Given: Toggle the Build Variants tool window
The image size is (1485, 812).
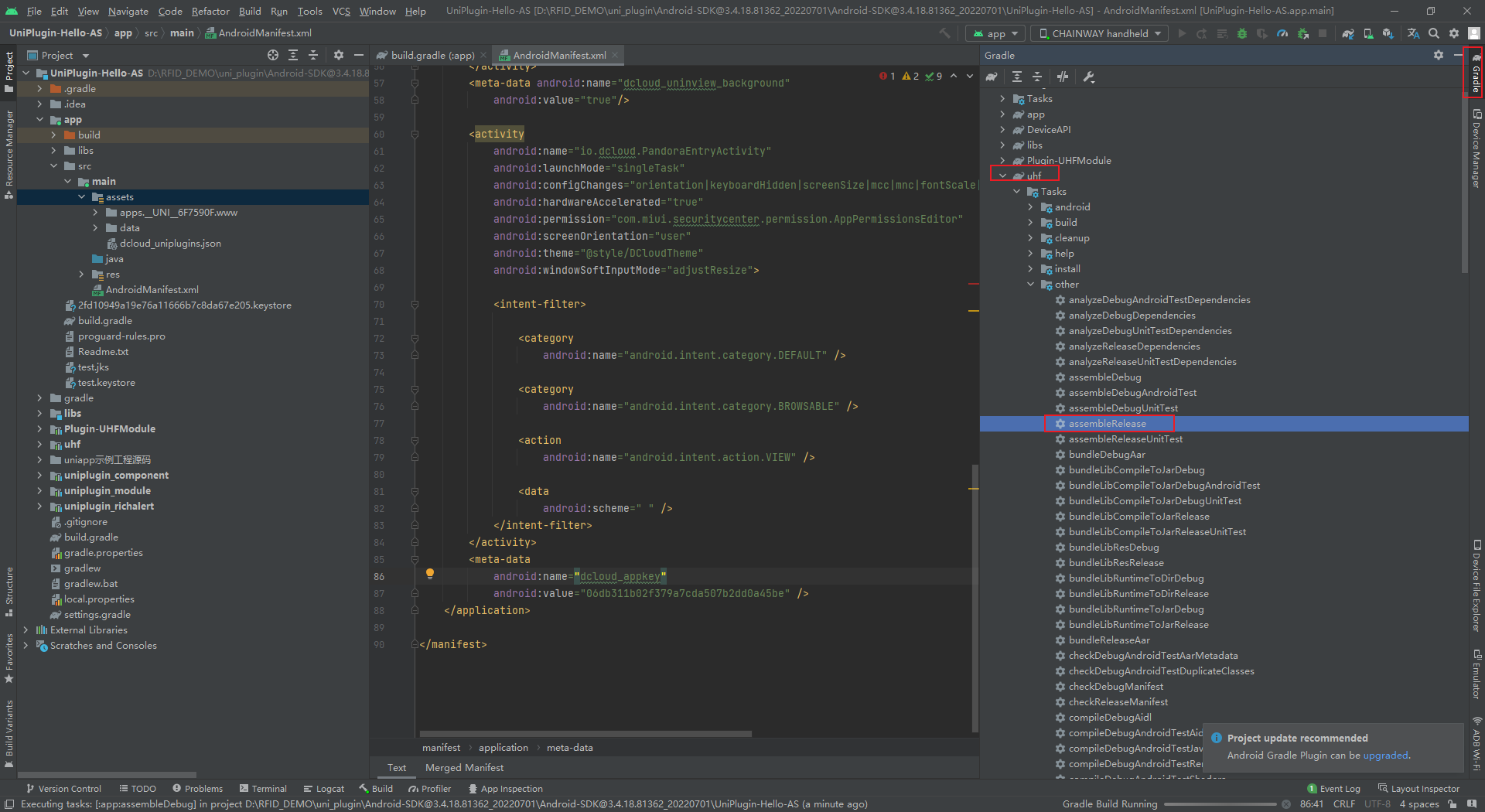Looking at the screenshot, I should click(9, 733).
